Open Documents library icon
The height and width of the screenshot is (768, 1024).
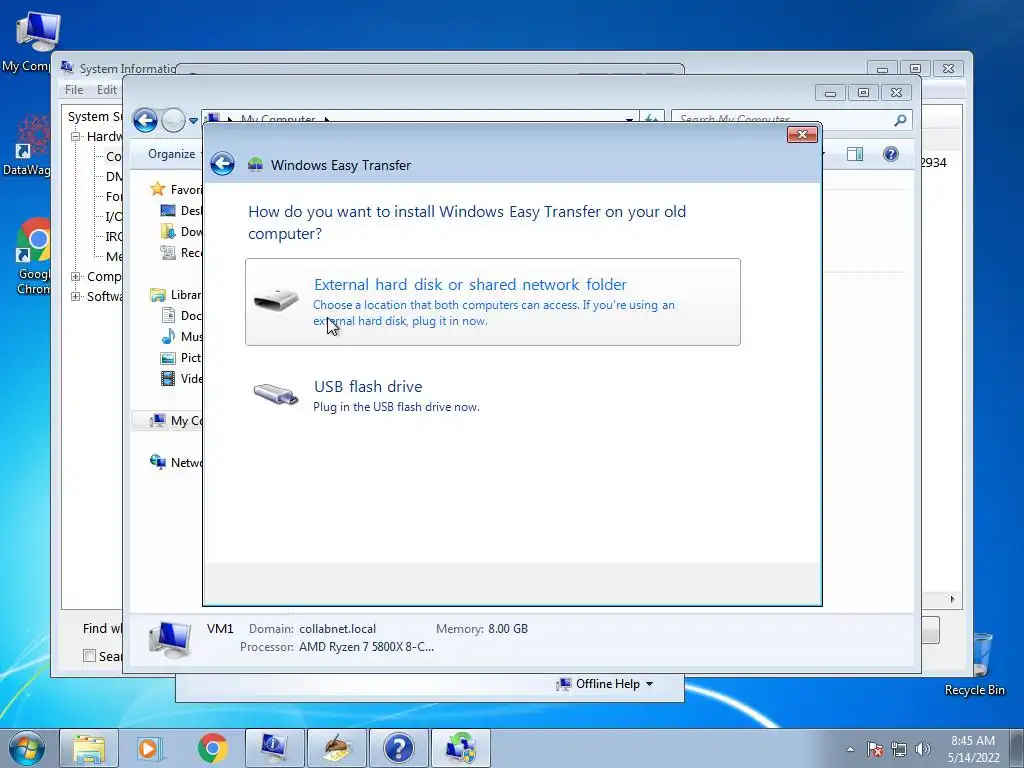[x=168, y=315]
